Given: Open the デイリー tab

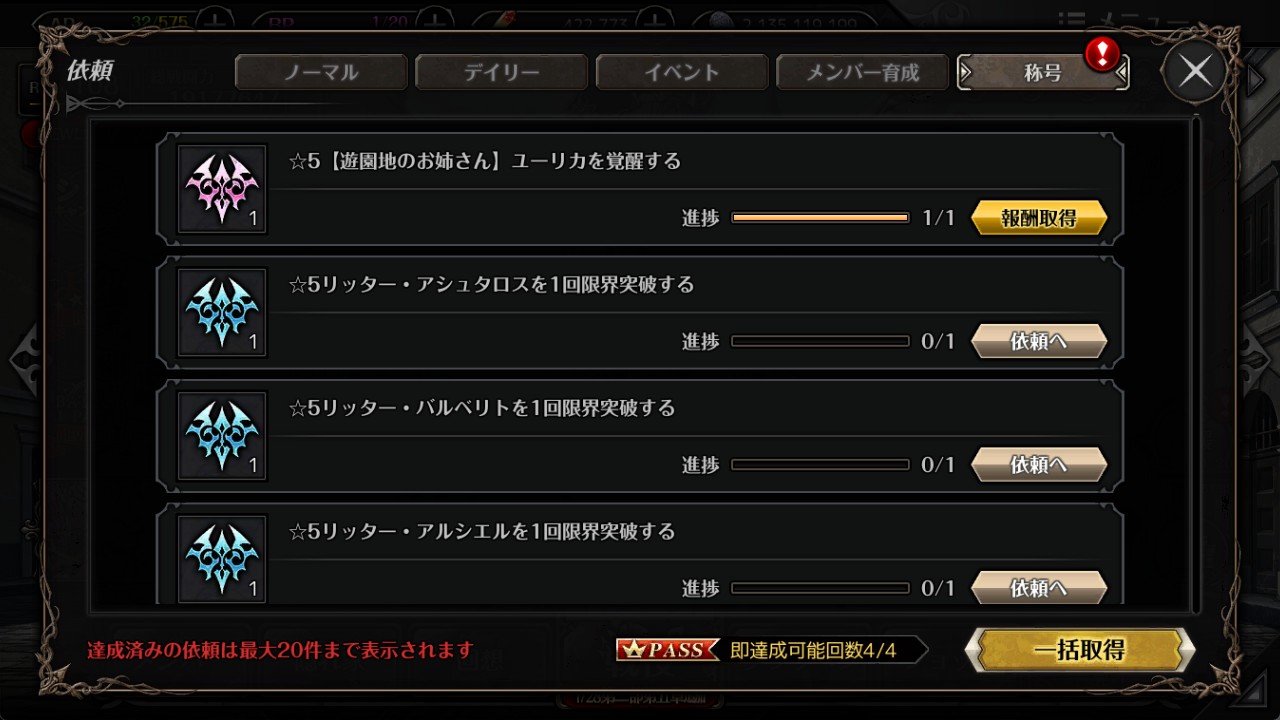Looking at the screenshot, I should [x=501, y=72].
